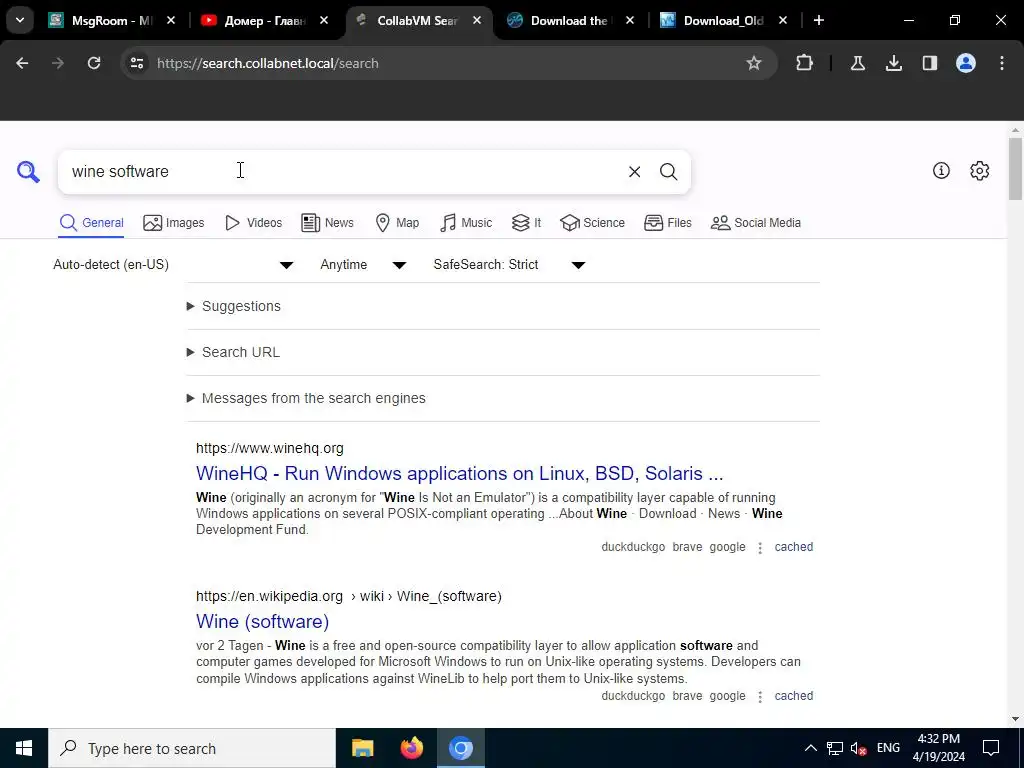This screenshot has height=768, width=1024.
Task: Toggle the browser side panel
Action: [929, 63]
